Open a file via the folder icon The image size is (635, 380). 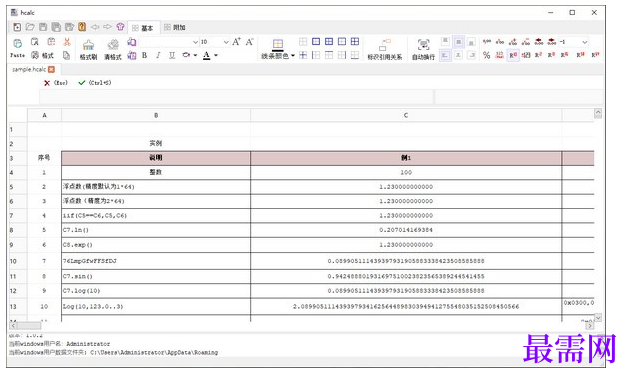click(x=30, y=27)
